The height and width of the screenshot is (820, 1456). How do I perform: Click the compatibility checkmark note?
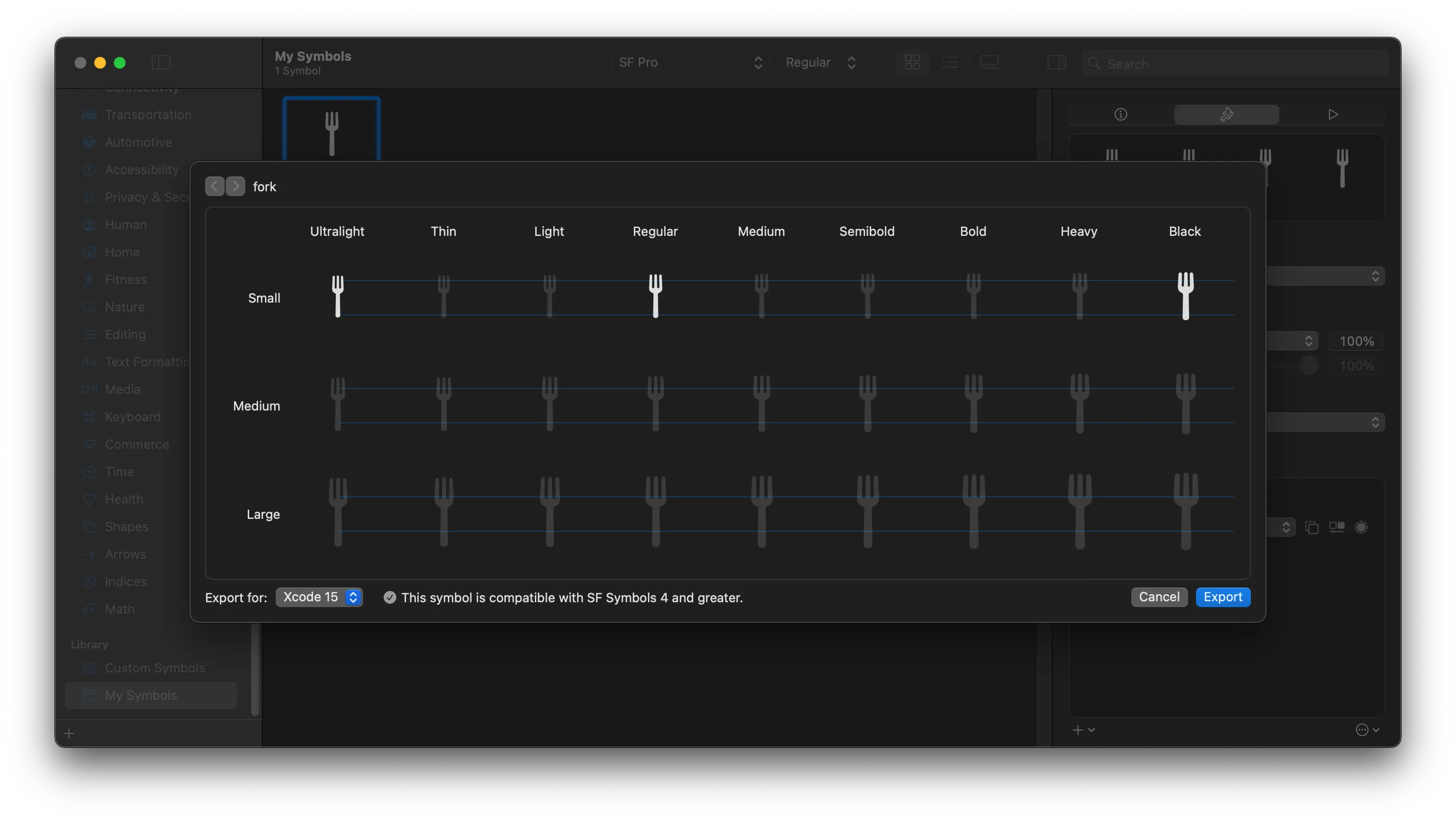[x=390, y=597]
